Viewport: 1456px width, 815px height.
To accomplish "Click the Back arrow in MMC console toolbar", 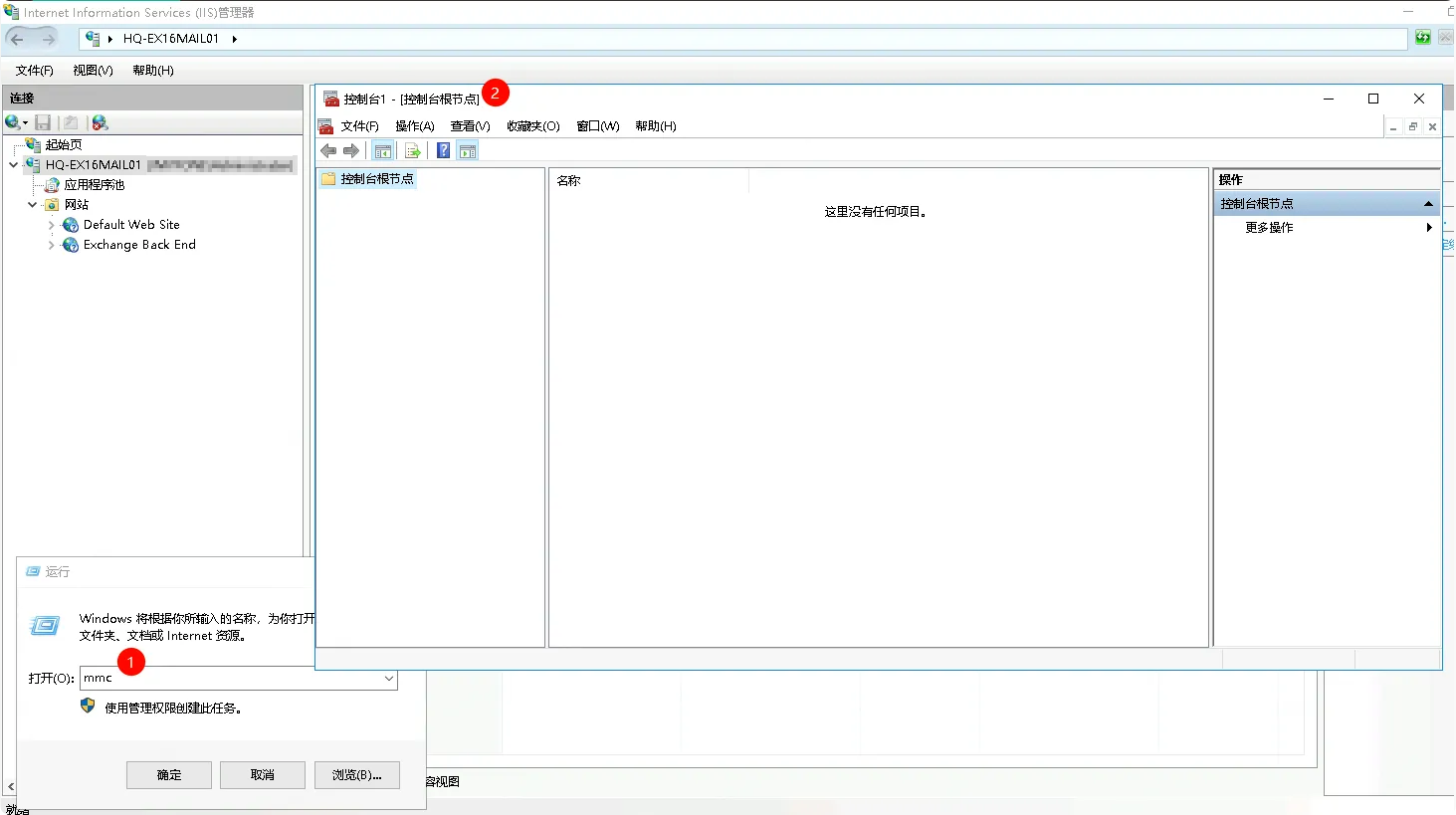I will (328, 150).
